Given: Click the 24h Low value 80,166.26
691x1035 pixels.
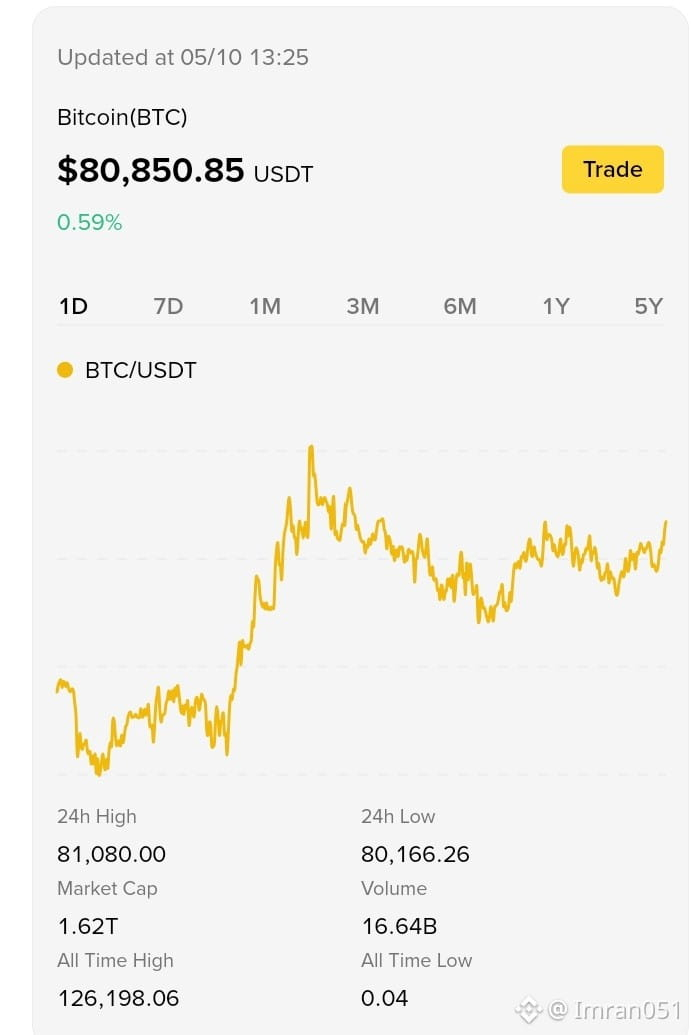Looking at the screenshot, I should tap(415, 854).
